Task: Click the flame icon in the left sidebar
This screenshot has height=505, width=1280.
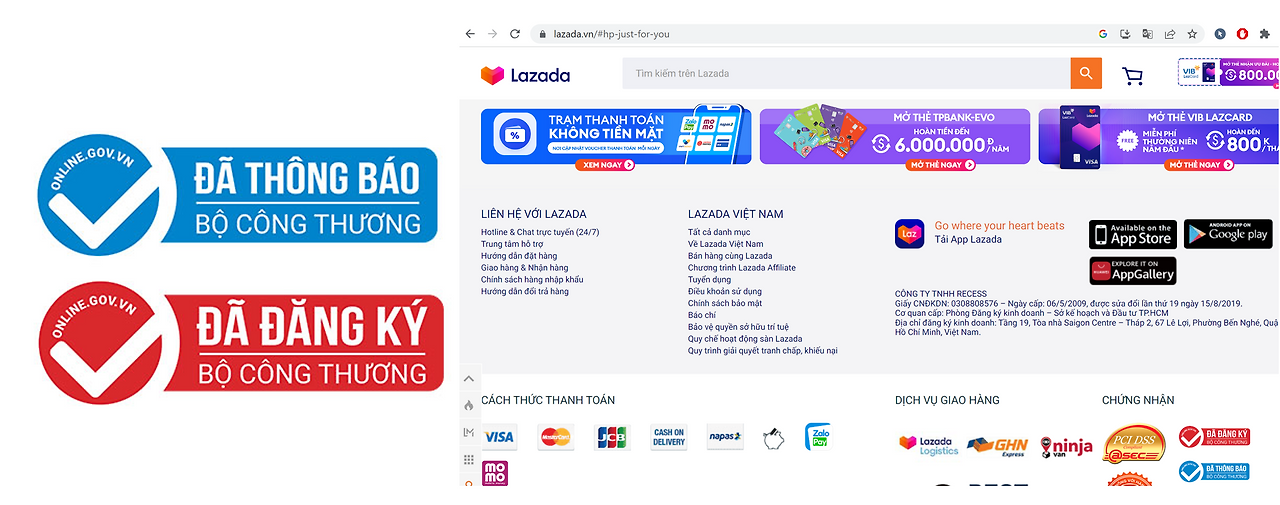Action: pos(468,405)
